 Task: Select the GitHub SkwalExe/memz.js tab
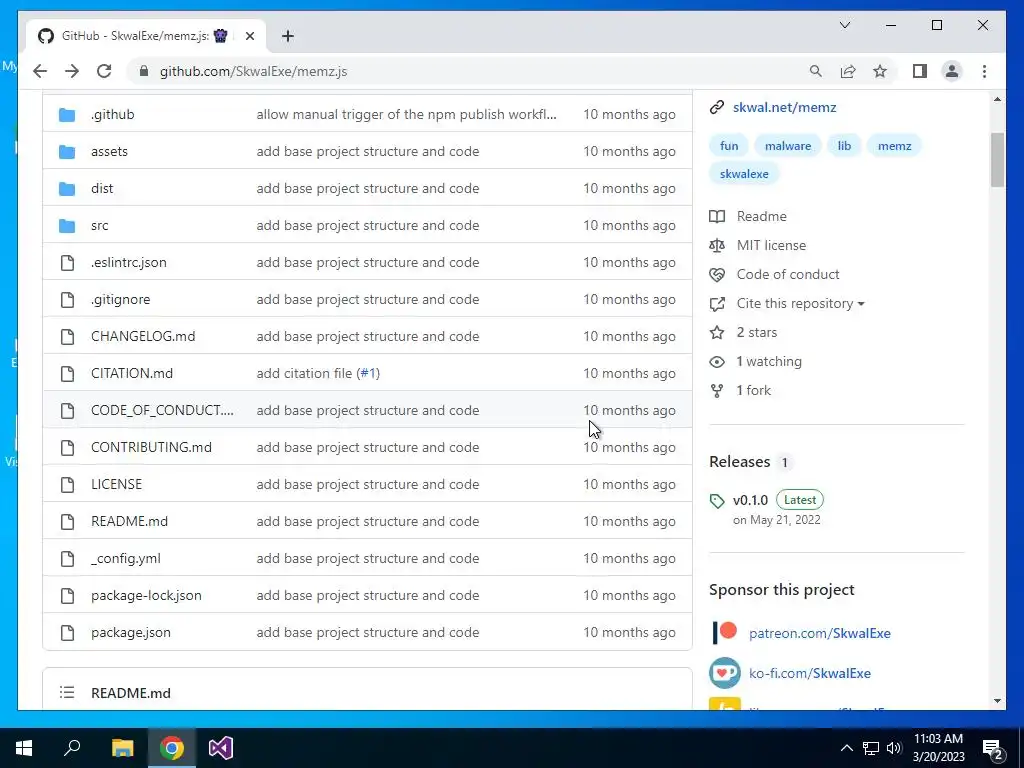tap(145, 36)
